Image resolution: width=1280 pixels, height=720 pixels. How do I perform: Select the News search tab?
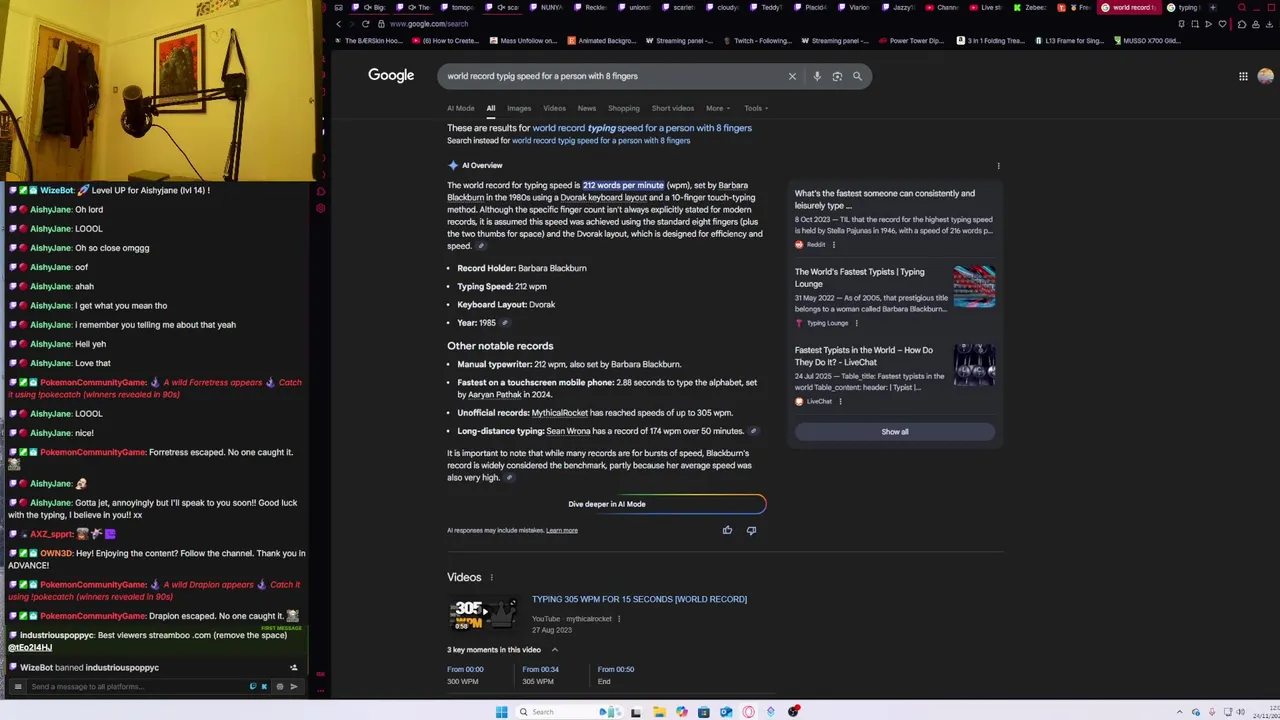click(587, 108)
